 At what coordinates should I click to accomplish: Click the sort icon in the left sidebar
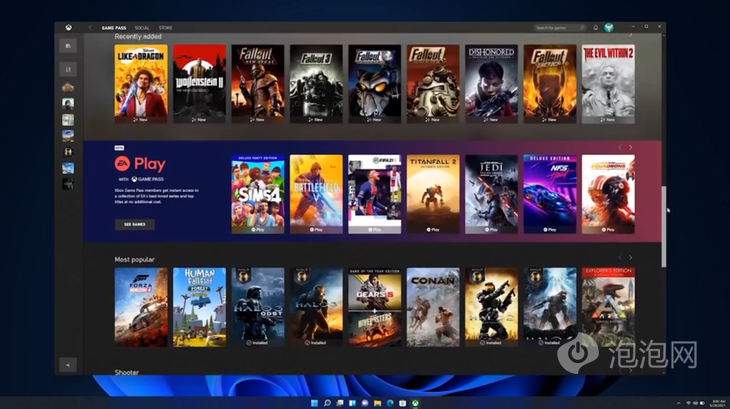point(68,69)
